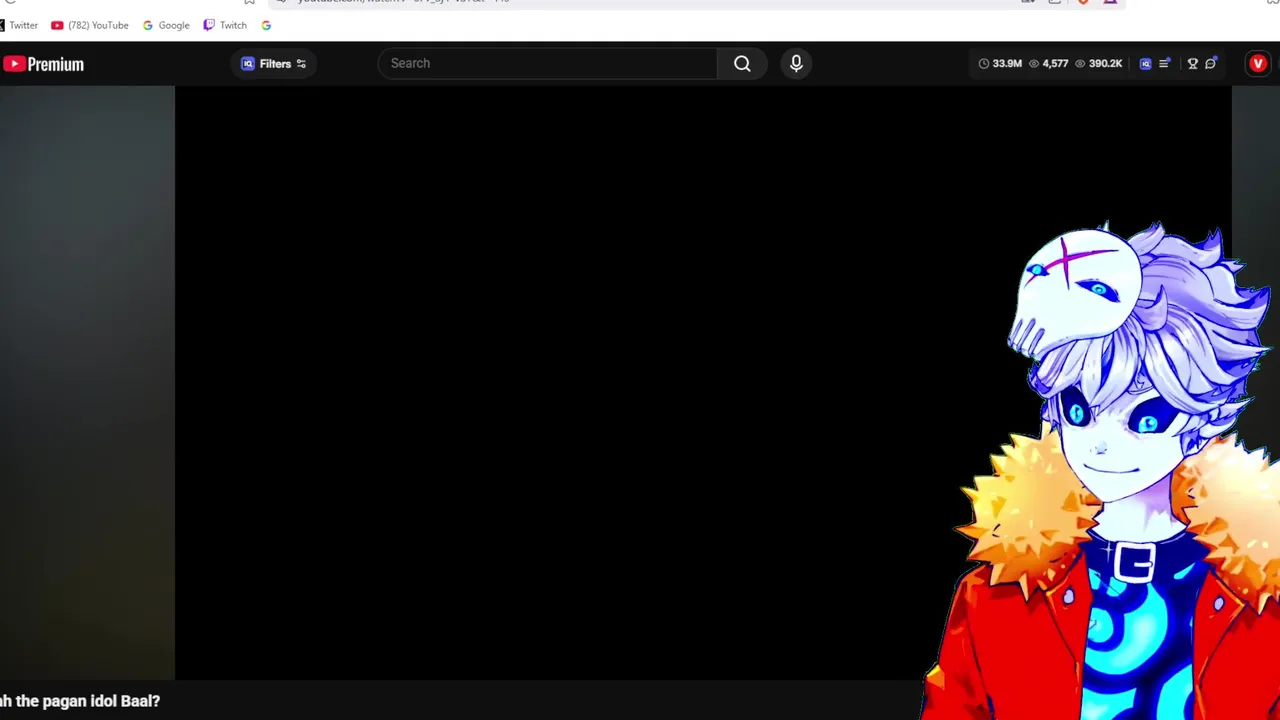Click the 33.9M clock statistic
The width and height of the screenshot is (1280, 720).
pos(1000,64)
